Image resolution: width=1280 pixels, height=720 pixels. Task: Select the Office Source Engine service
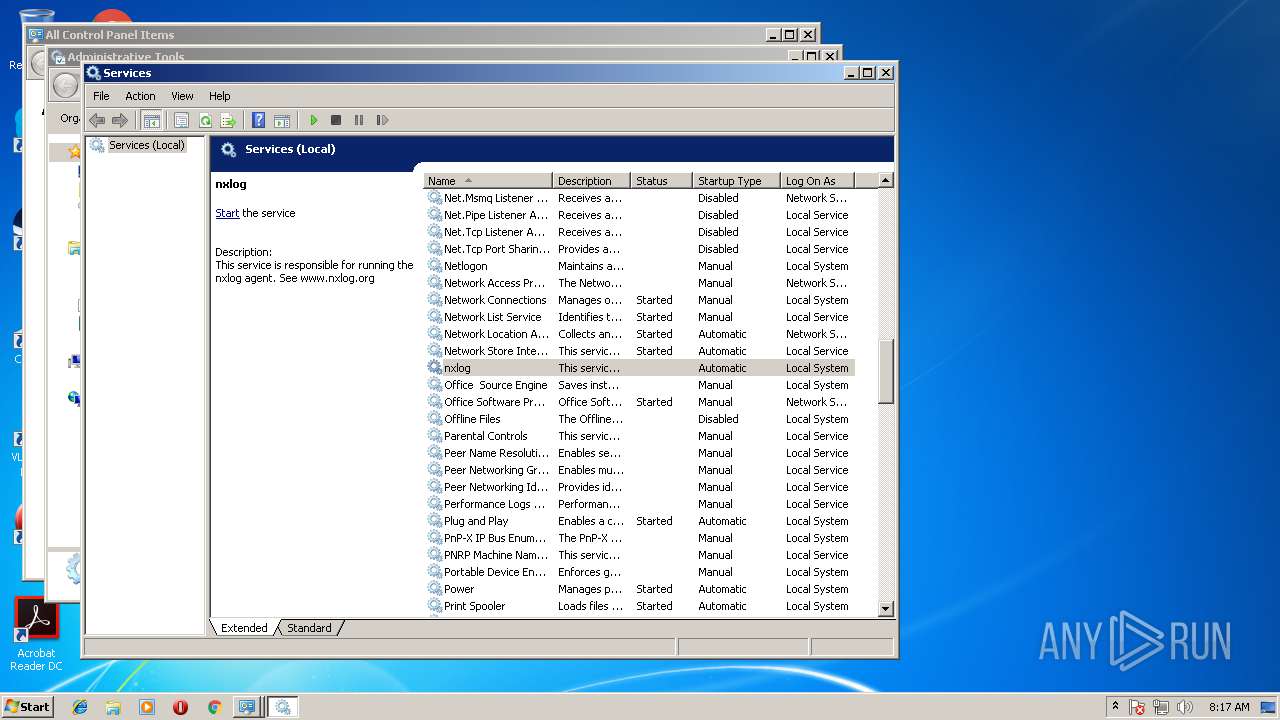640,385
